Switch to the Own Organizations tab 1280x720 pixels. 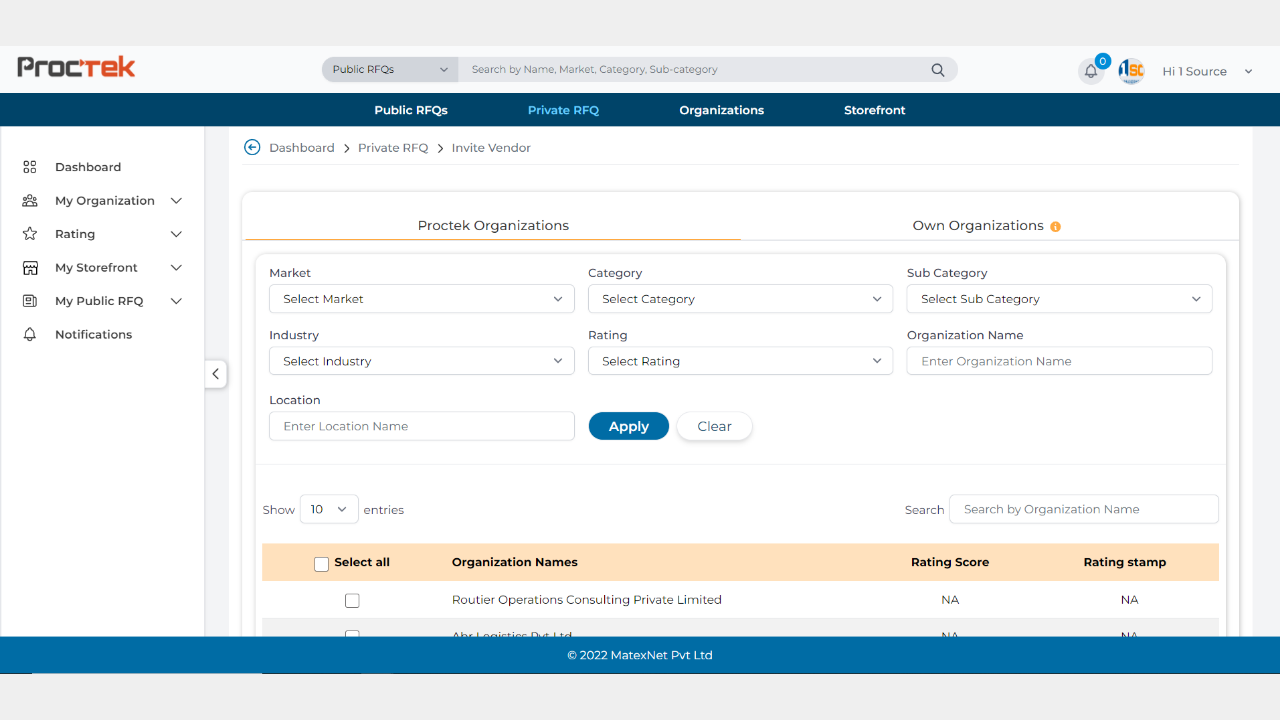click(977, 226)
